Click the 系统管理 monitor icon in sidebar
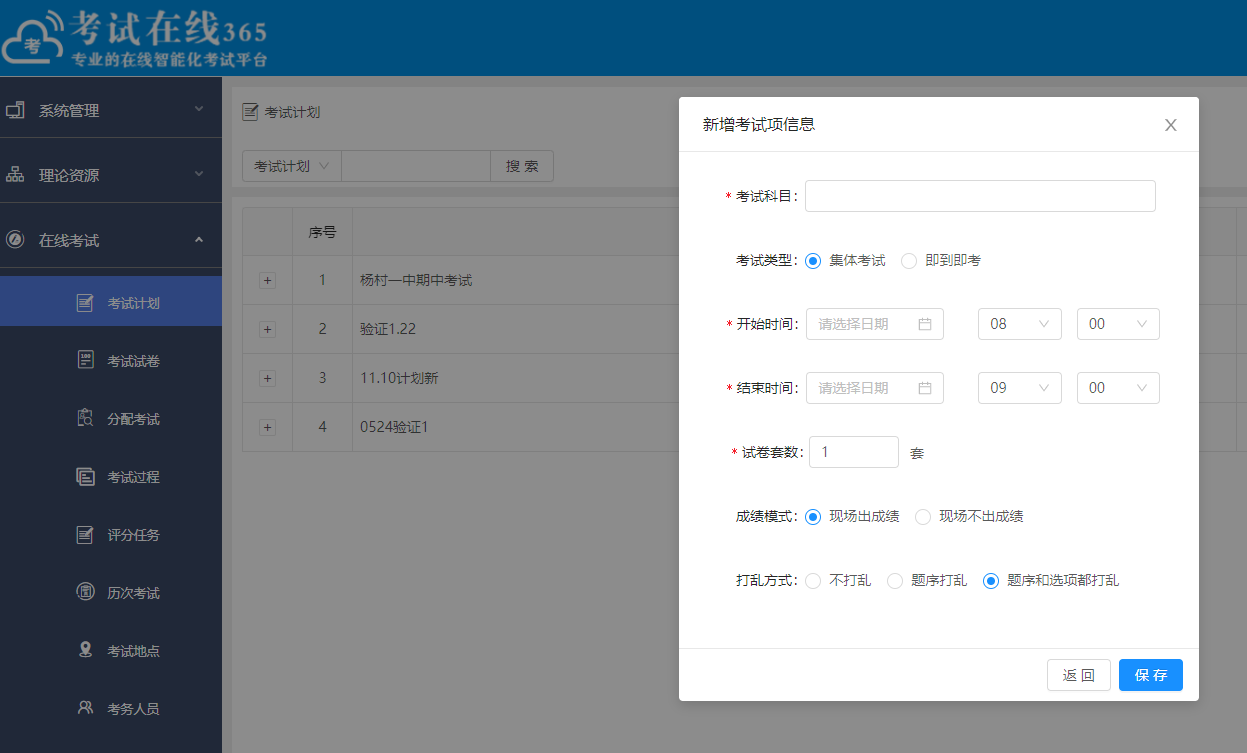1247x753 pixels. tap(15, 110)
